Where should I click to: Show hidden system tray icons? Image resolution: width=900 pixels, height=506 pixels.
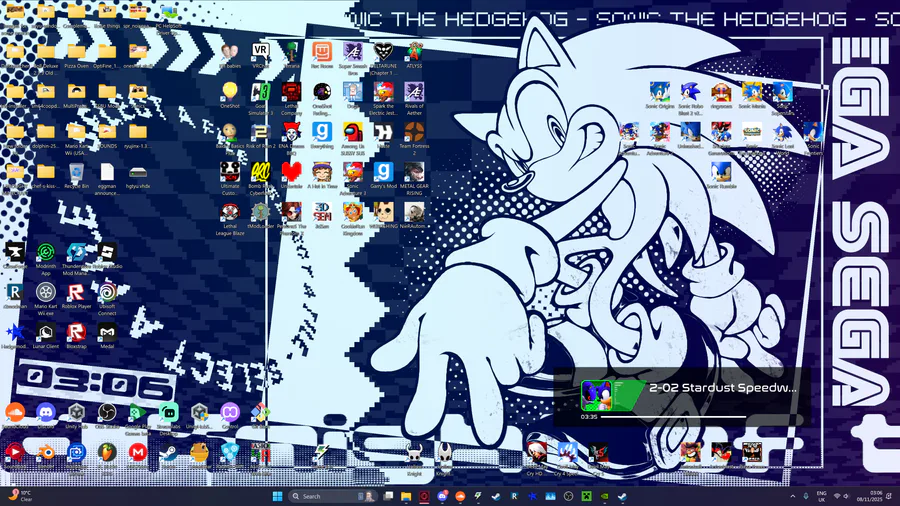point(793,496)
